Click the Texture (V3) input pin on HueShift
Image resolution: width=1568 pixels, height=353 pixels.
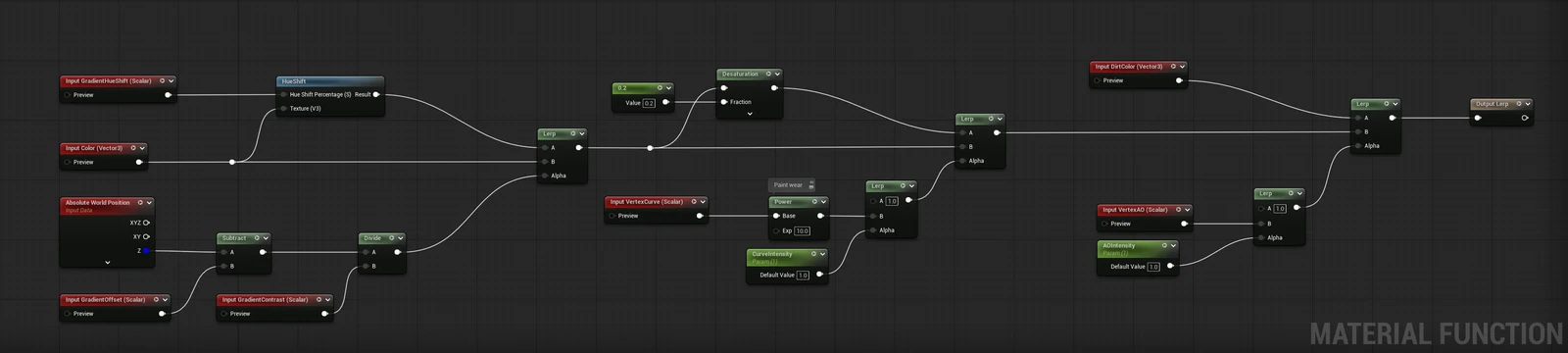[x=283, y=109]
